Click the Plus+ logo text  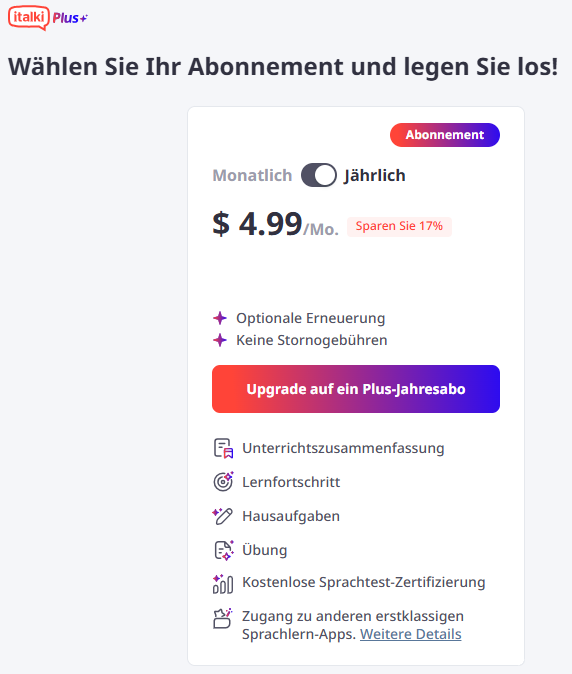coord(70,18)
